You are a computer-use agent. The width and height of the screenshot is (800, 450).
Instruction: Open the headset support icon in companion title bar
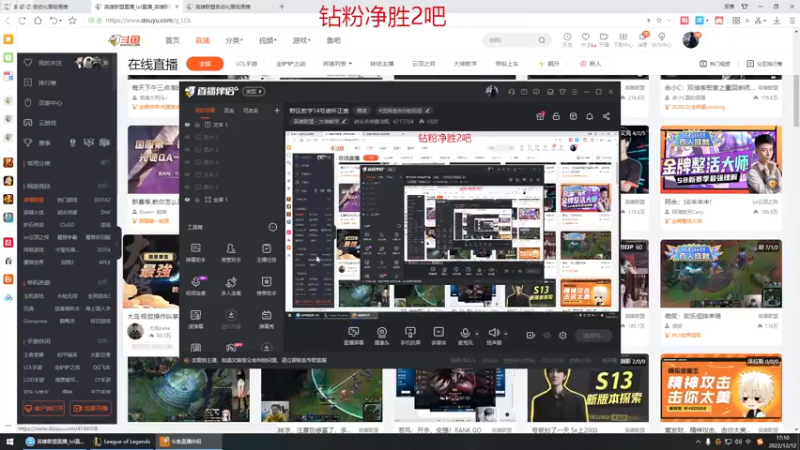tap(512, 92)
